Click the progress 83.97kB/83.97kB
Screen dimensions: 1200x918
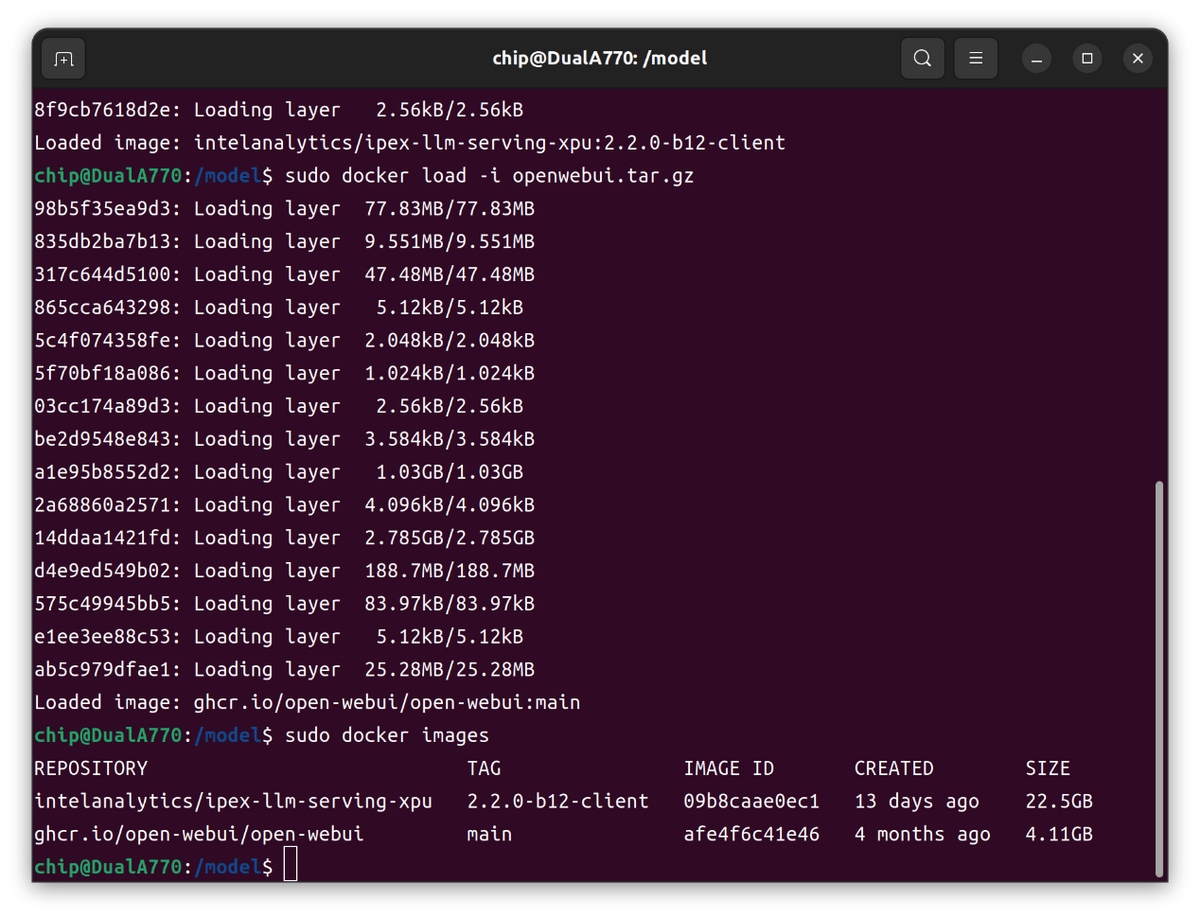pos(450,604)
